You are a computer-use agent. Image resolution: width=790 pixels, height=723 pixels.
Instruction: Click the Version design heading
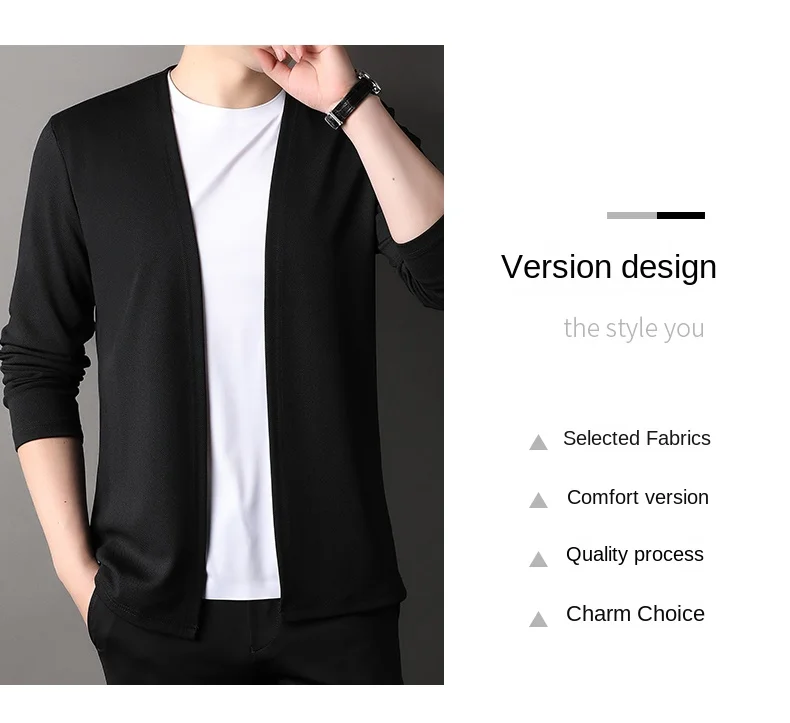[x=609, y=267]
